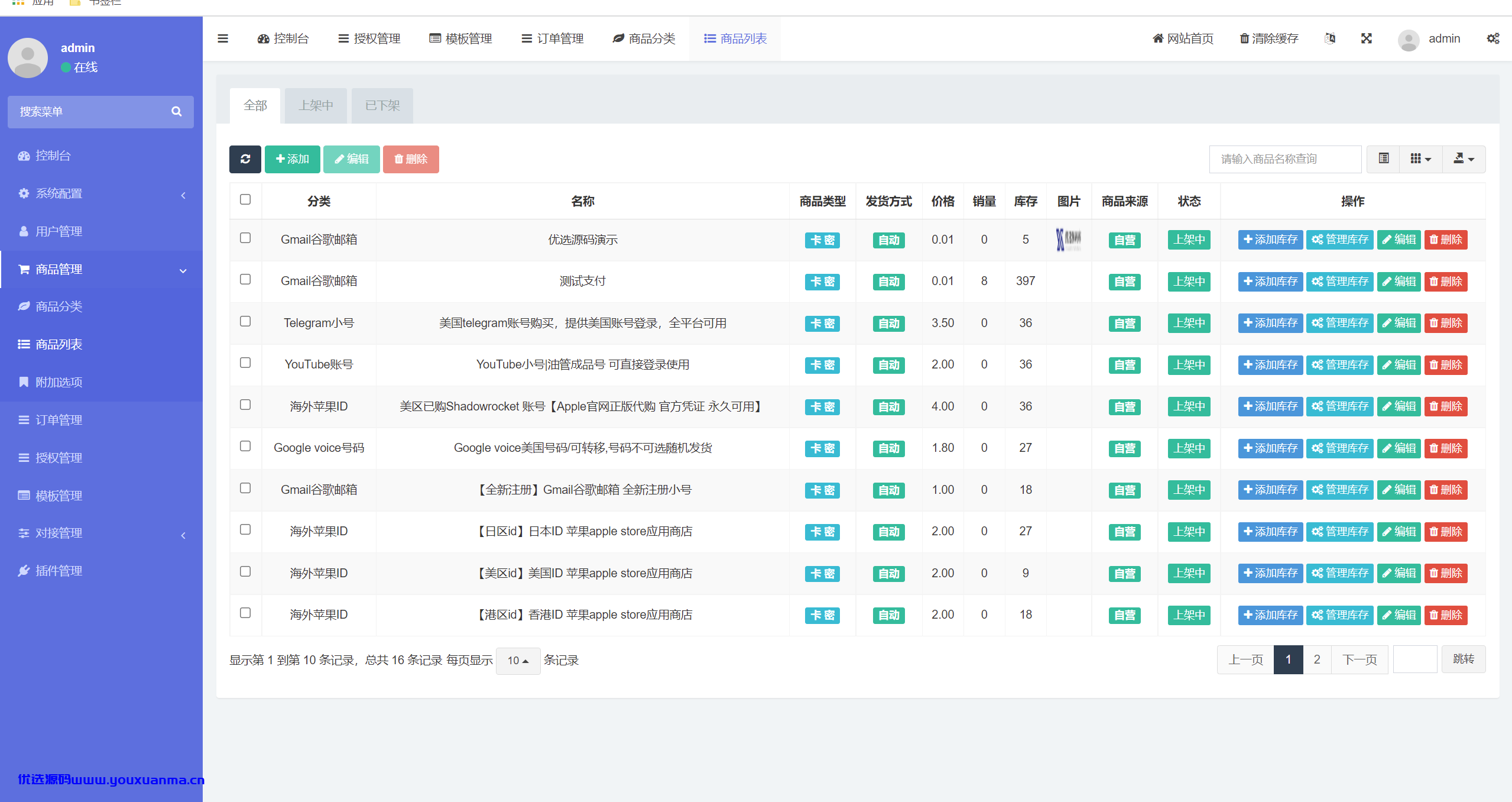Viewport: 1512px width, 802px height.
Task: Focus the 请输入商品名称查询 search field
Action: click(x=1285, y=159)
